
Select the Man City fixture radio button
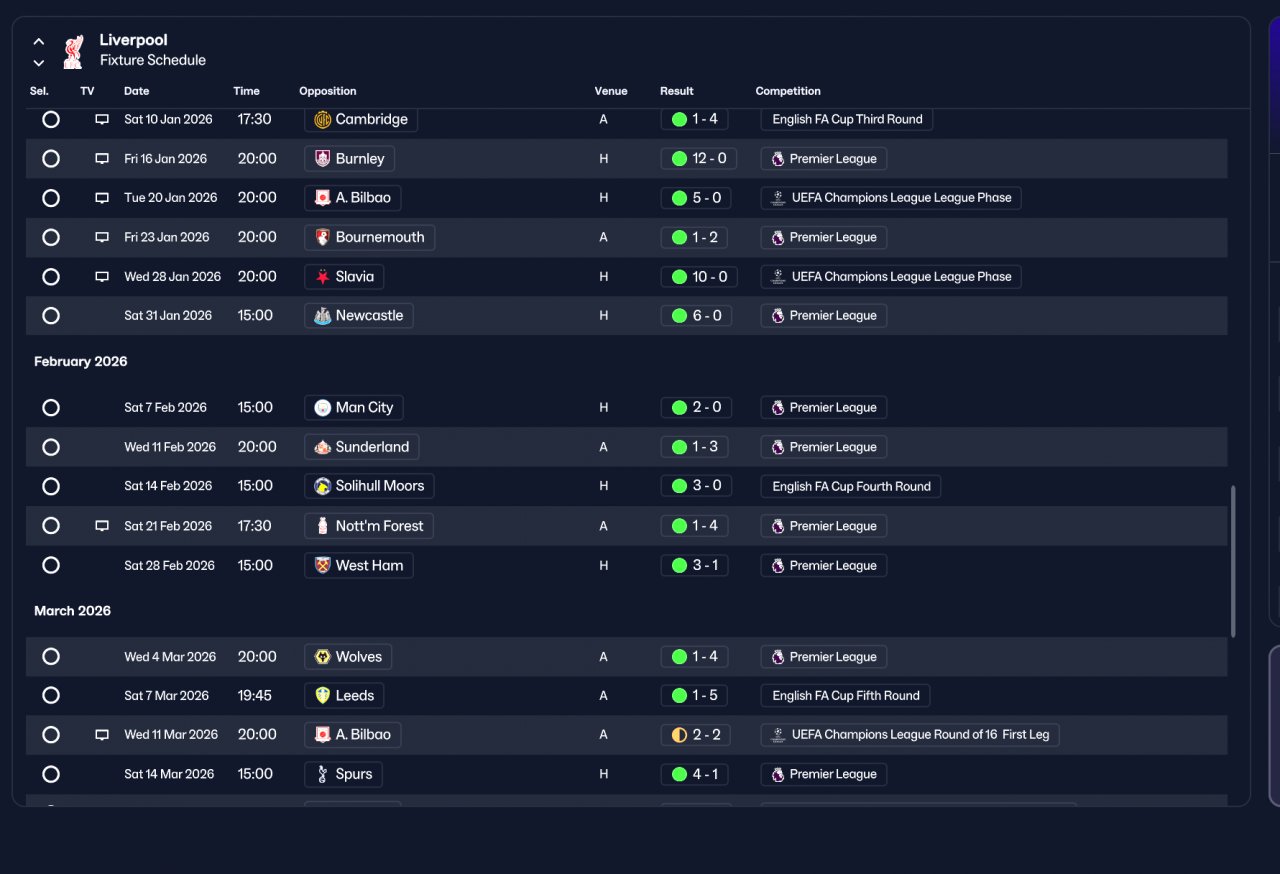(x=51, y=408)
